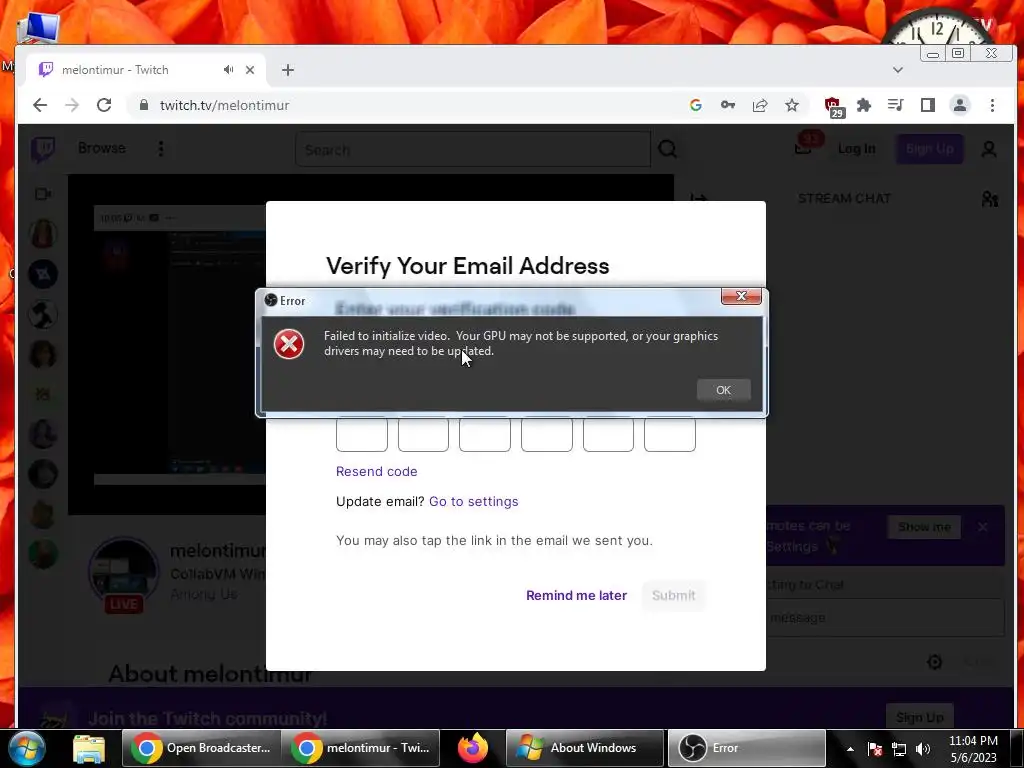Click Sign Up in the bottom community banner
This screenshot has width=1024, height=768.
pyautogui.click(x=920, y=717)
